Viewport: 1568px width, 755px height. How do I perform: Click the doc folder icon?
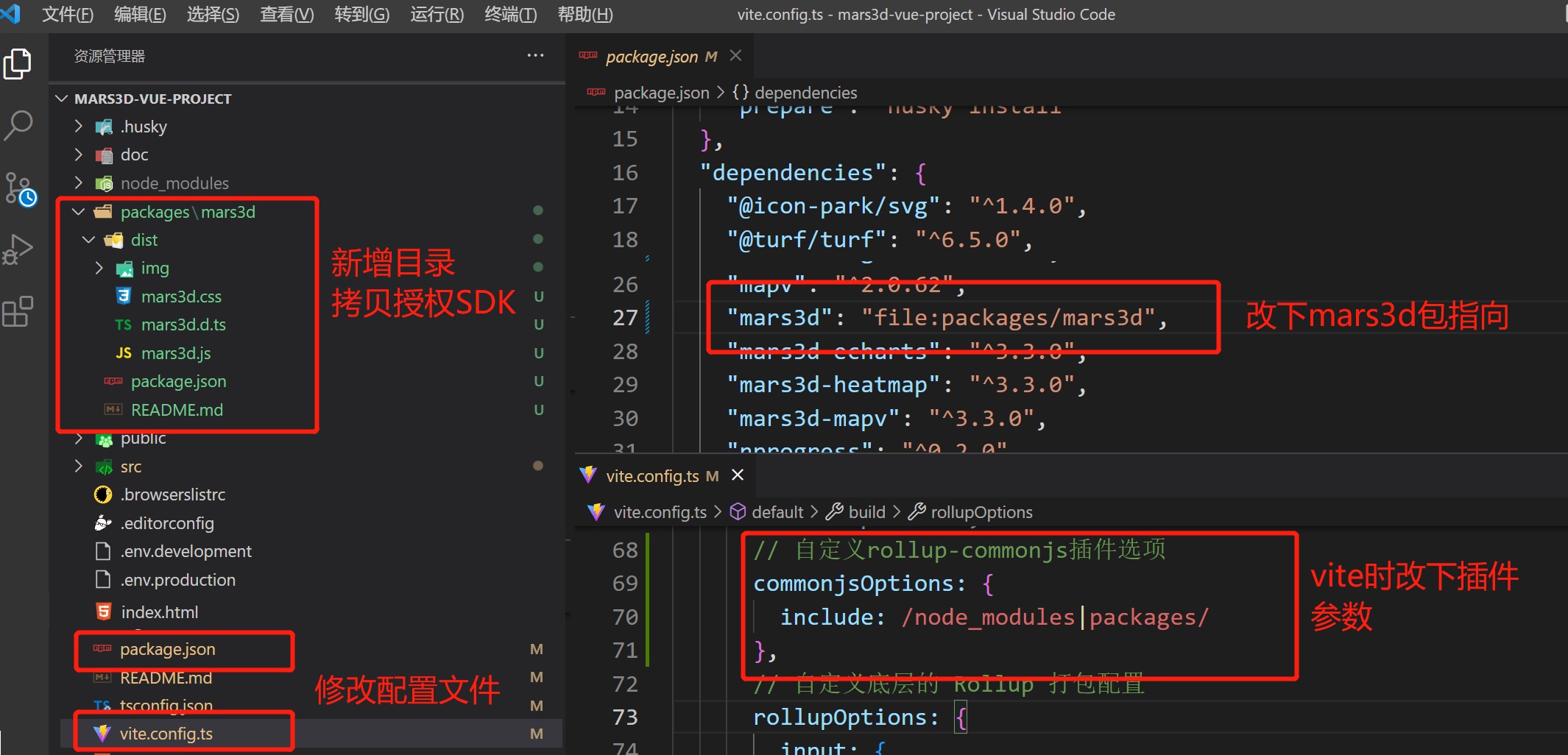pyautogui.click(x=104, y=155)
